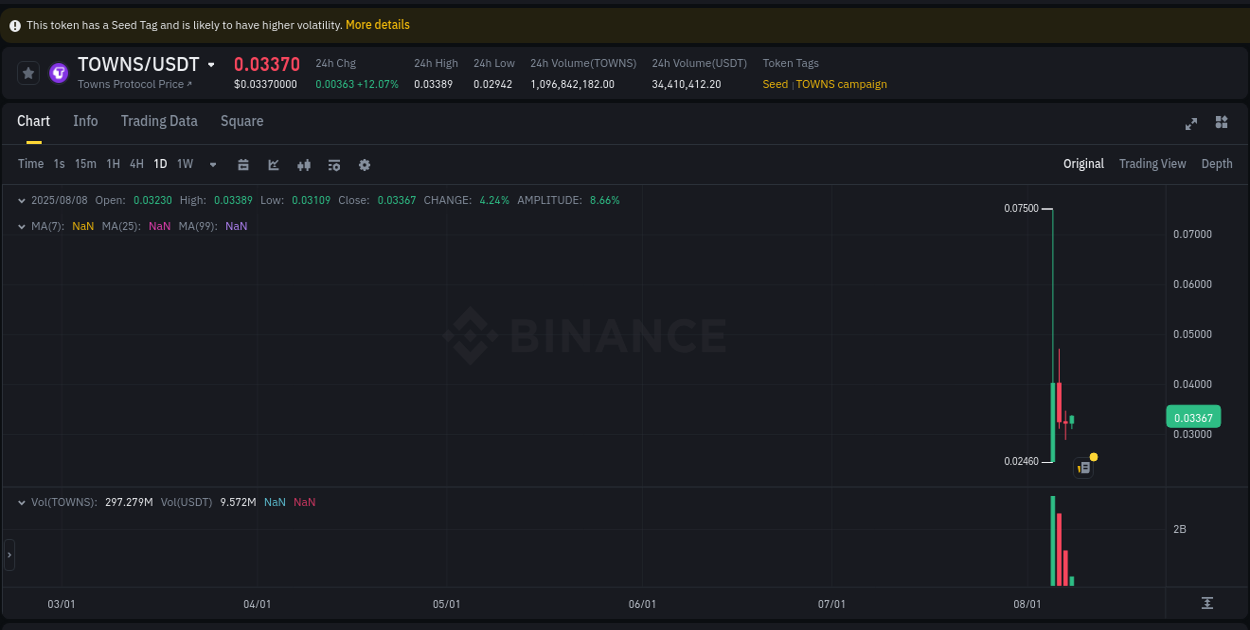
Task: Click the calendar date-range icon
Action: pos(243,164)
